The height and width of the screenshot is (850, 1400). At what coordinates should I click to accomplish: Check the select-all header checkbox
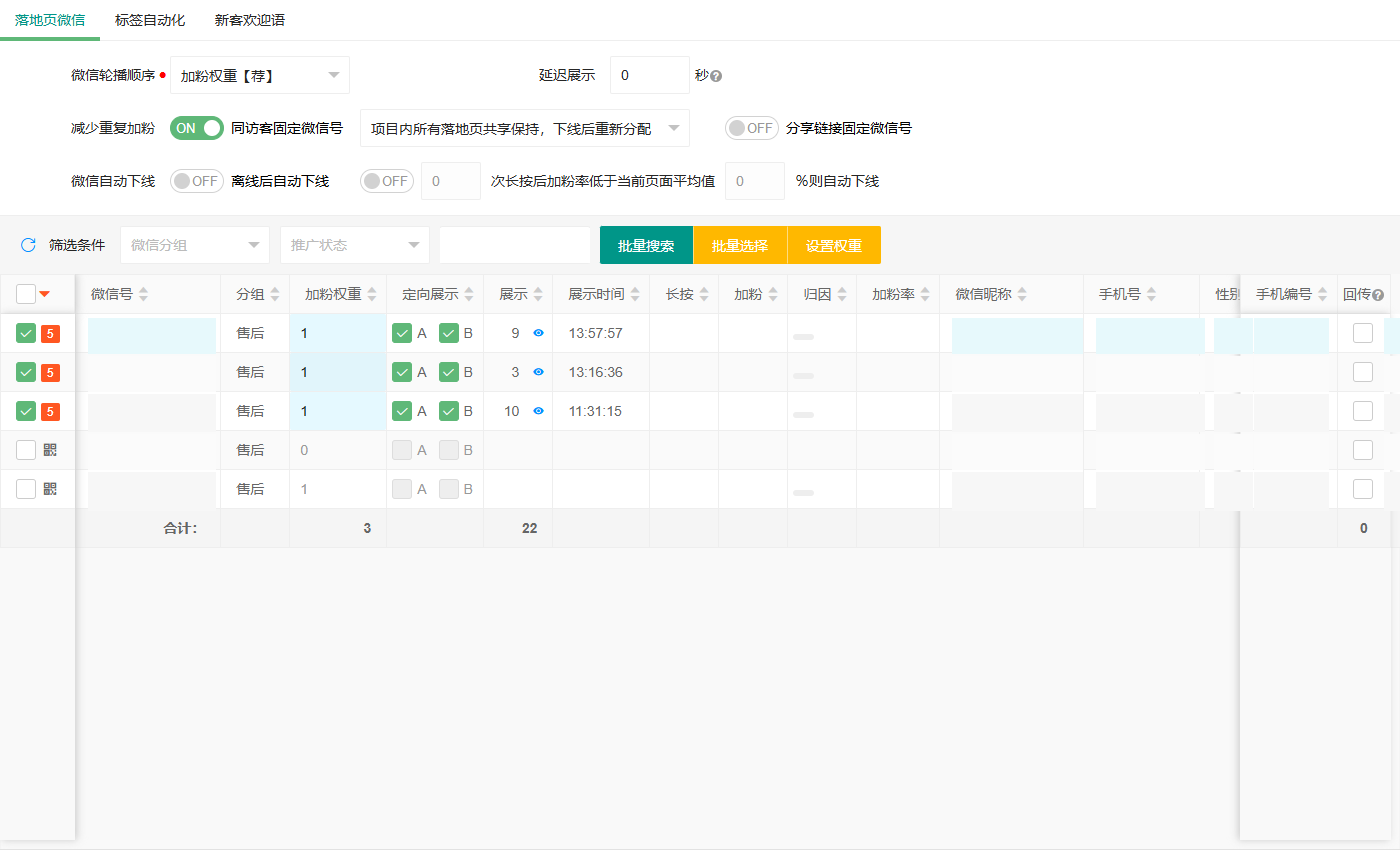(x=26, y=294)
